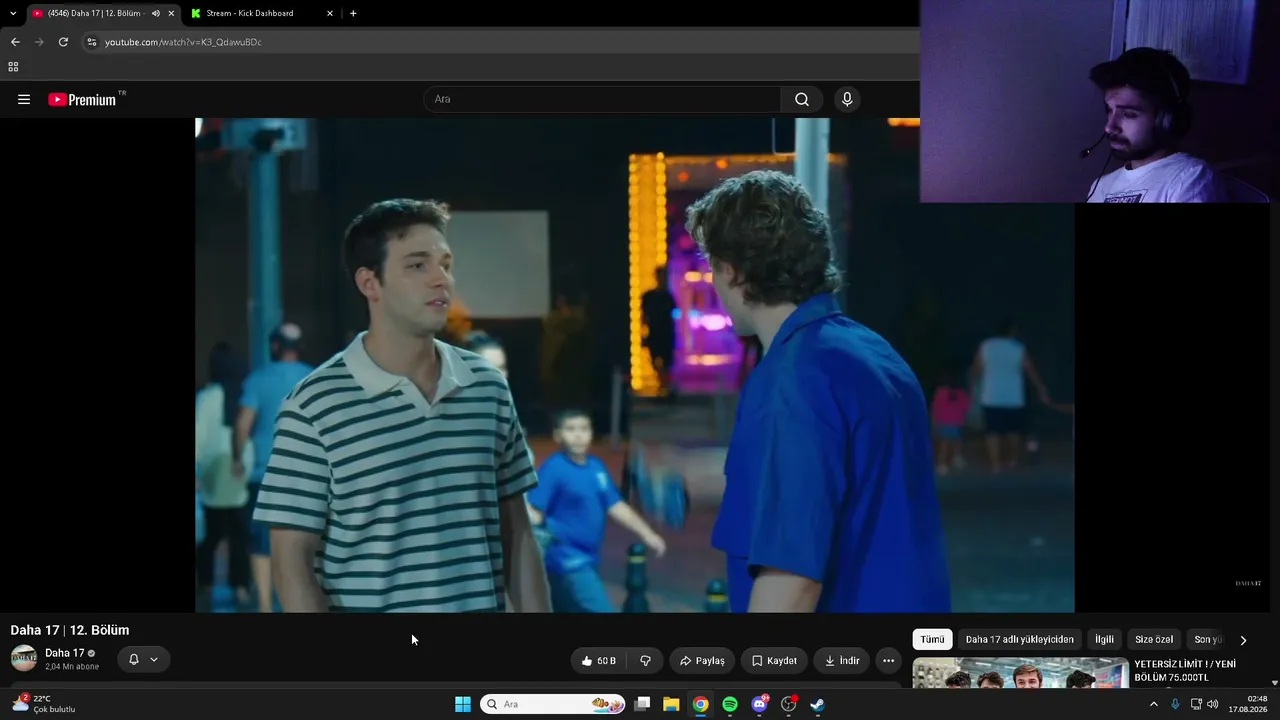This screenshot has width=1280, height=720.
Task: Share the video with Paylaş
Action: coord(702,661)
